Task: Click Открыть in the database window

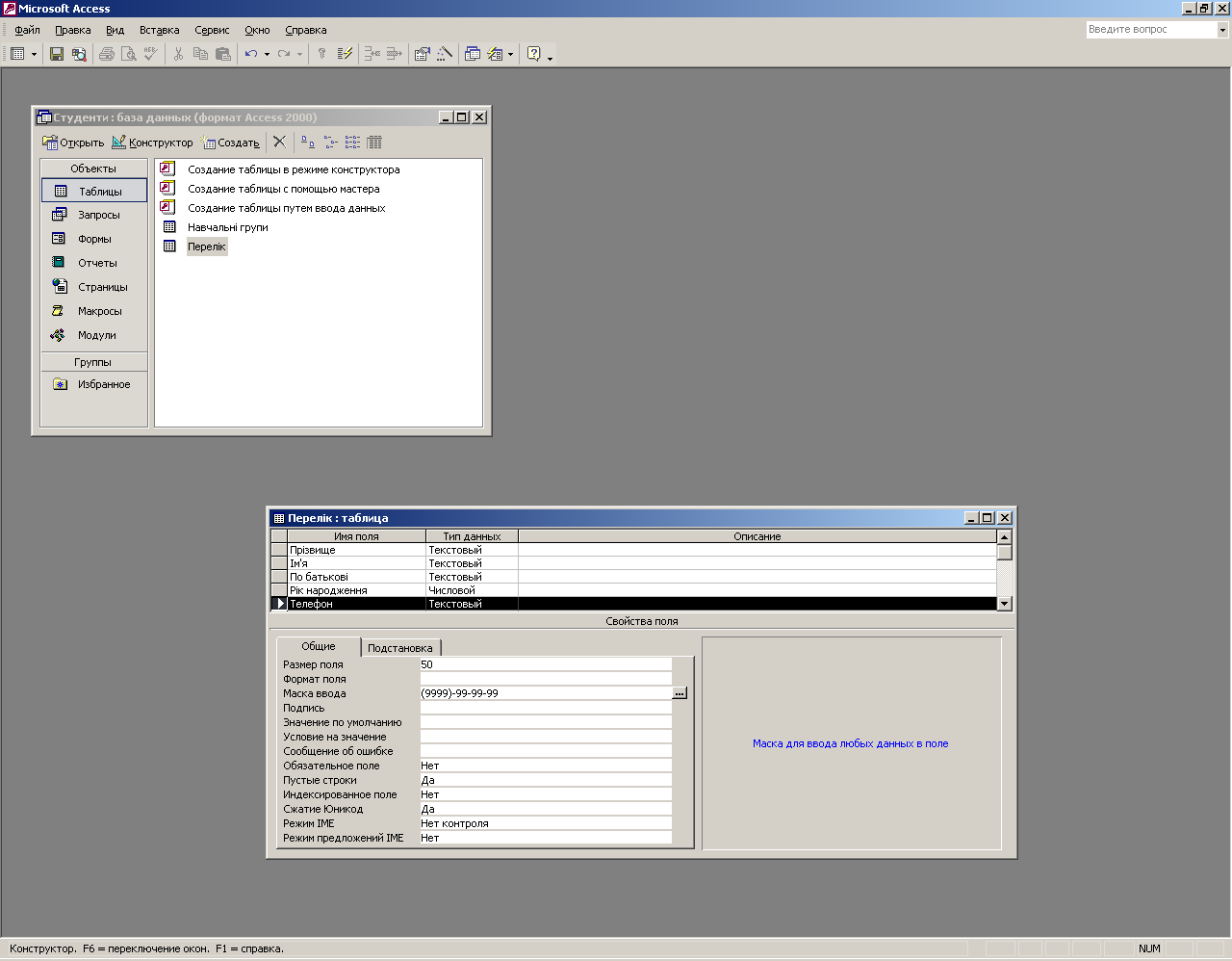Action: pos(73,143)
